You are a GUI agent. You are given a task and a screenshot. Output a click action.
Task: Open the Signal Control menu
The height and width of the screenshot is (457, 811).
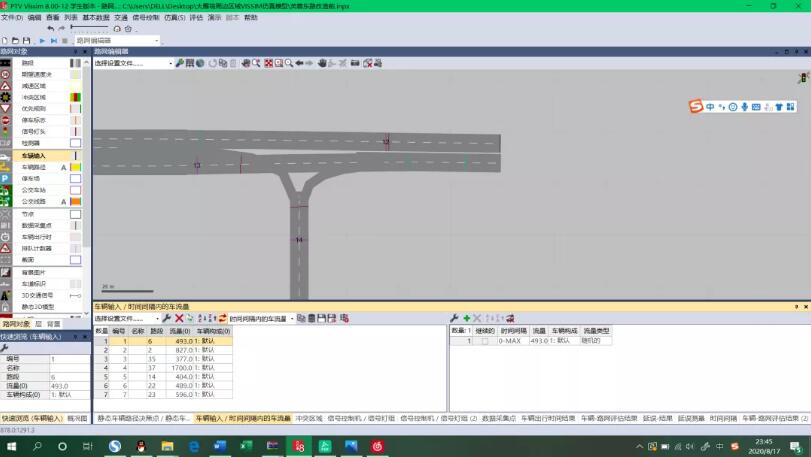pyautogui.click(x=146, y=18)
